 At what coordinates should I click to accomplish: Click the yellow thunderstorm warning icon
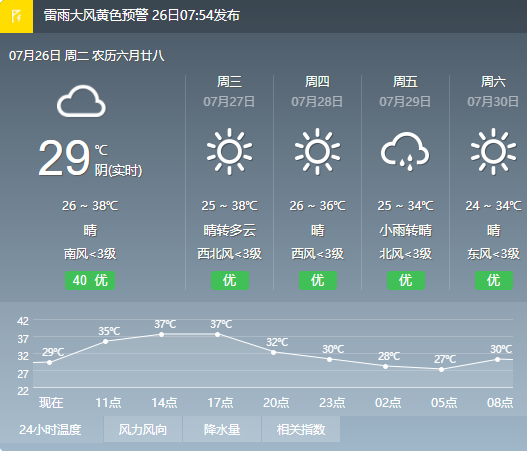click(x=16, y=16)
